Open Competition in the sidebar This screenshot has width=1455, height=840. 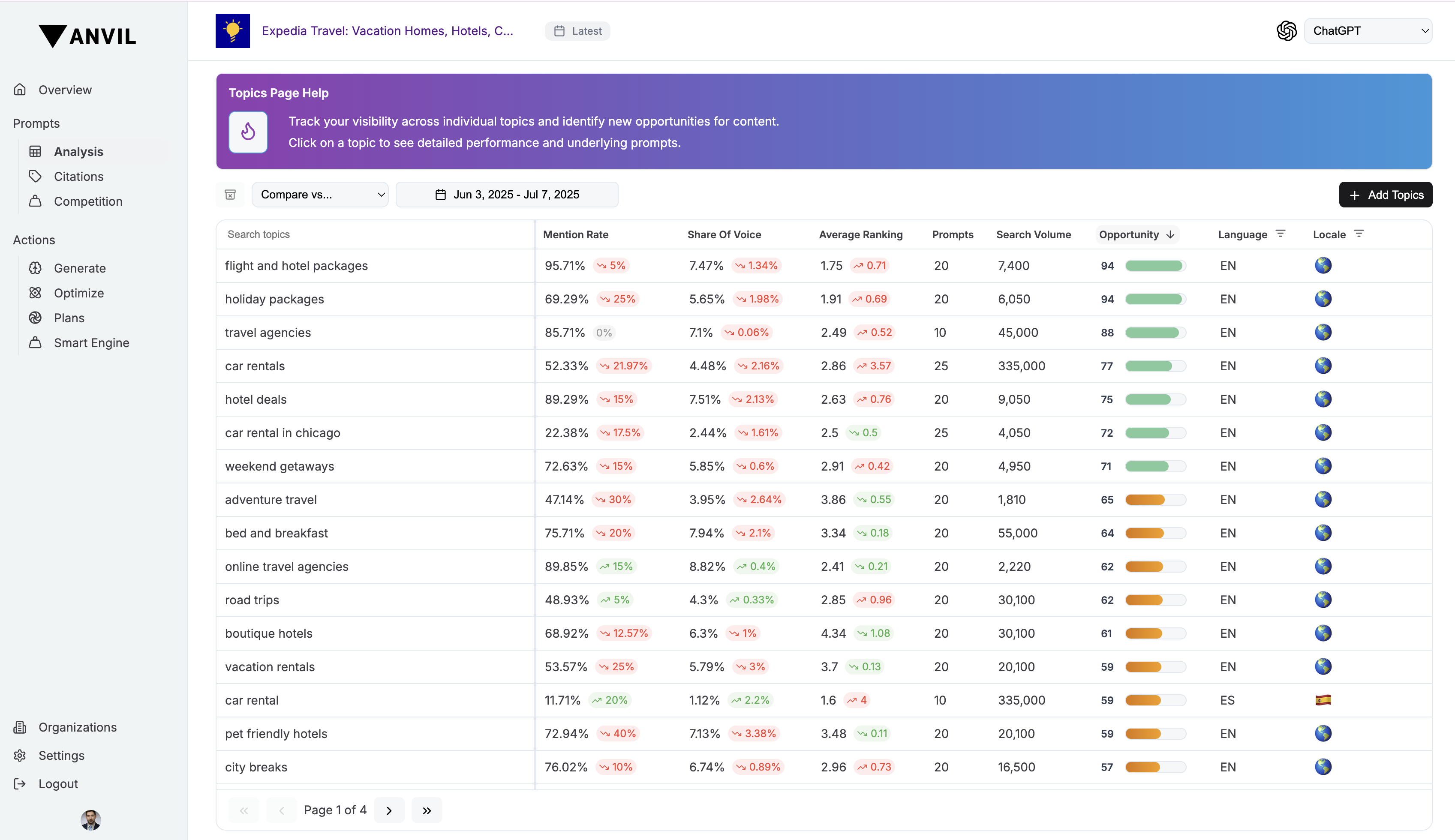(88, 201)
